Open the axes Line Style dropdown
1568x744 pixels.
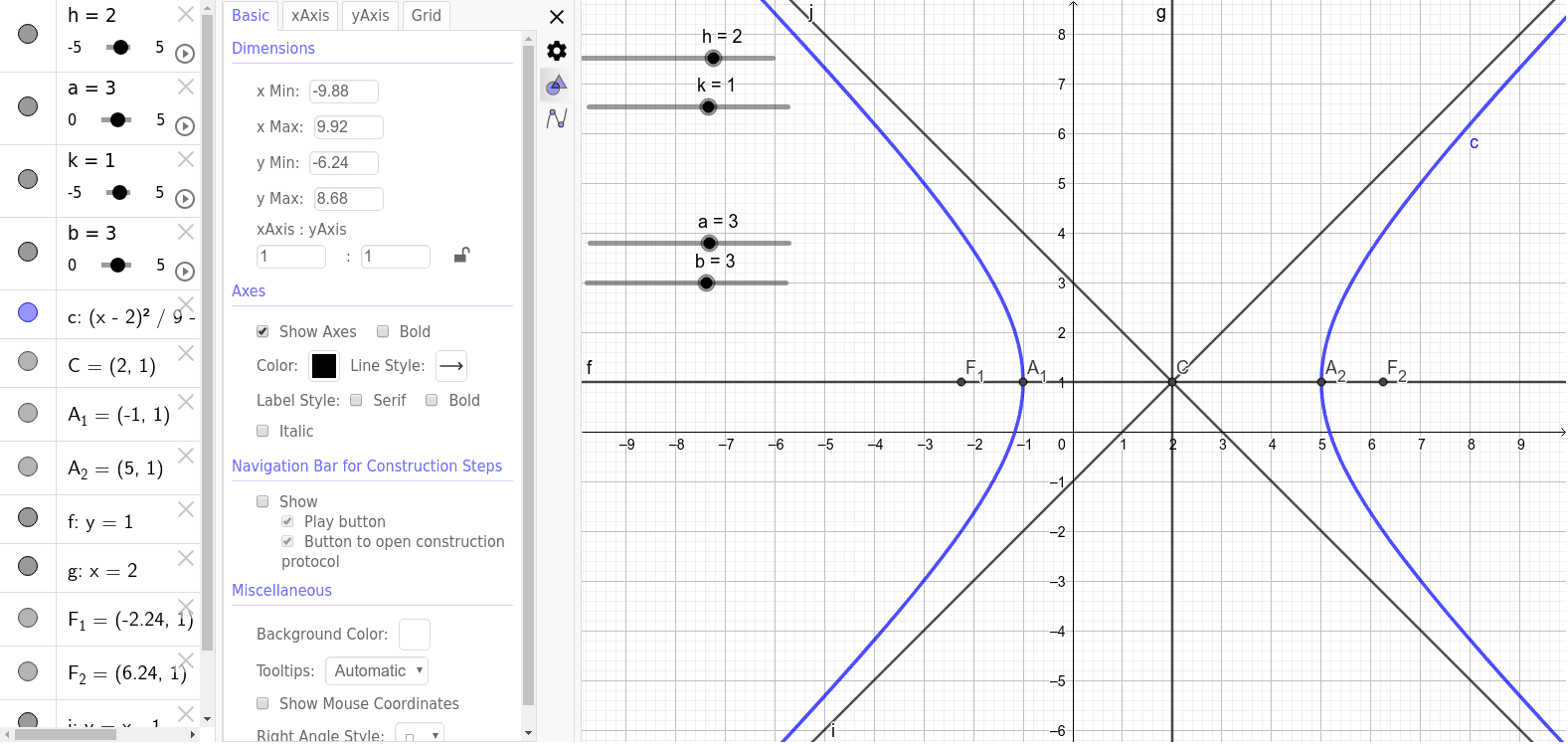click(451, 366)
